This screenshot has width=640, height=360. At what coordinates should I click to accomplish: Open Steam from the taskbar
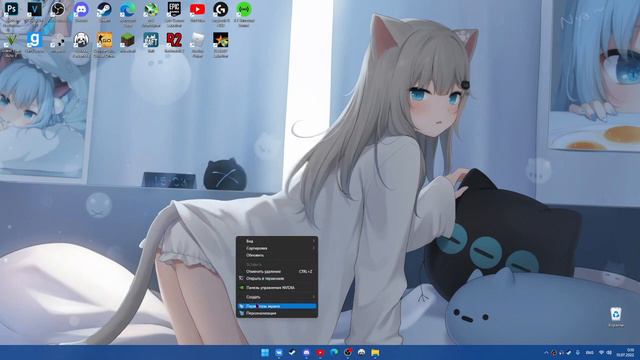pyautogui.click(x=293, y=352)
